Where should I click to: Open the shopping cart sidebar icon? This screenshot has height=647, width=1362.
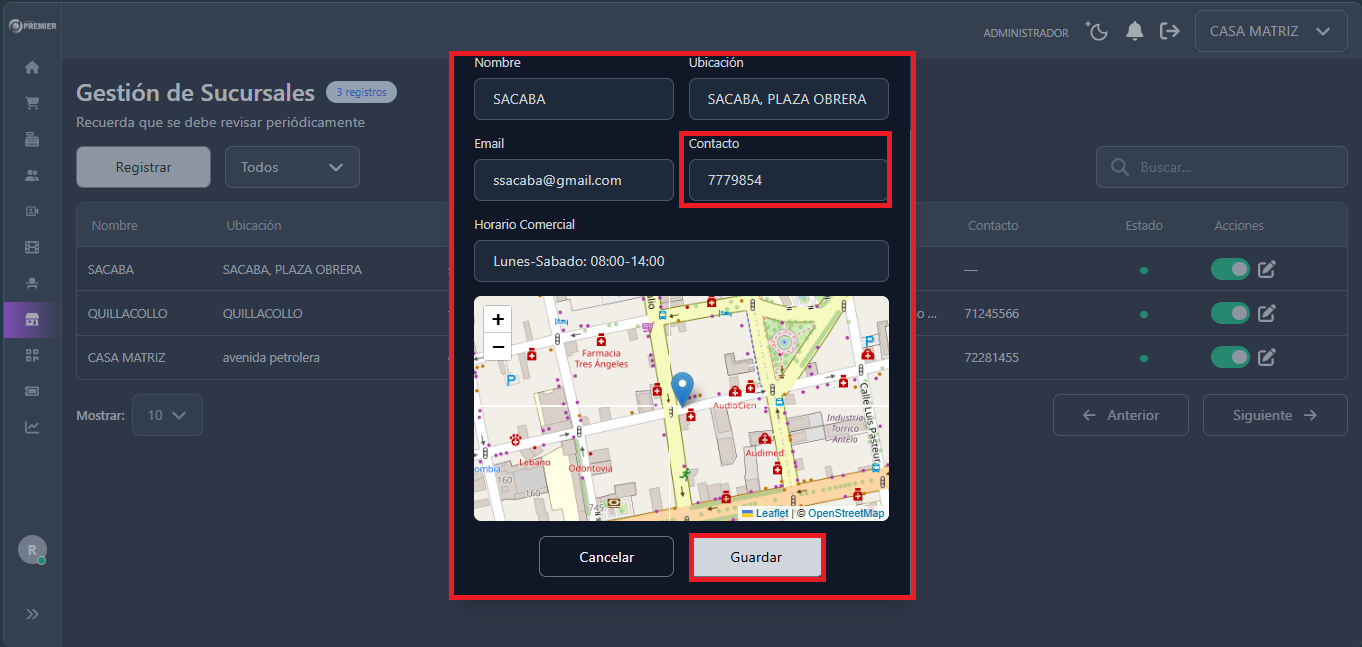[x=32, y=103]
